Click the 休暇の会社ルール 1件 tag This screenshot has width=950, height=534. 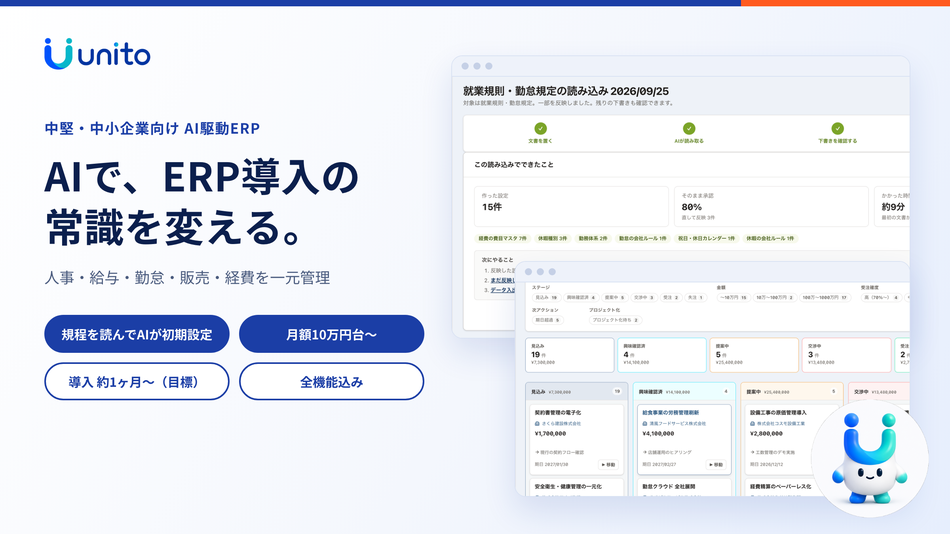coord(770,239)
